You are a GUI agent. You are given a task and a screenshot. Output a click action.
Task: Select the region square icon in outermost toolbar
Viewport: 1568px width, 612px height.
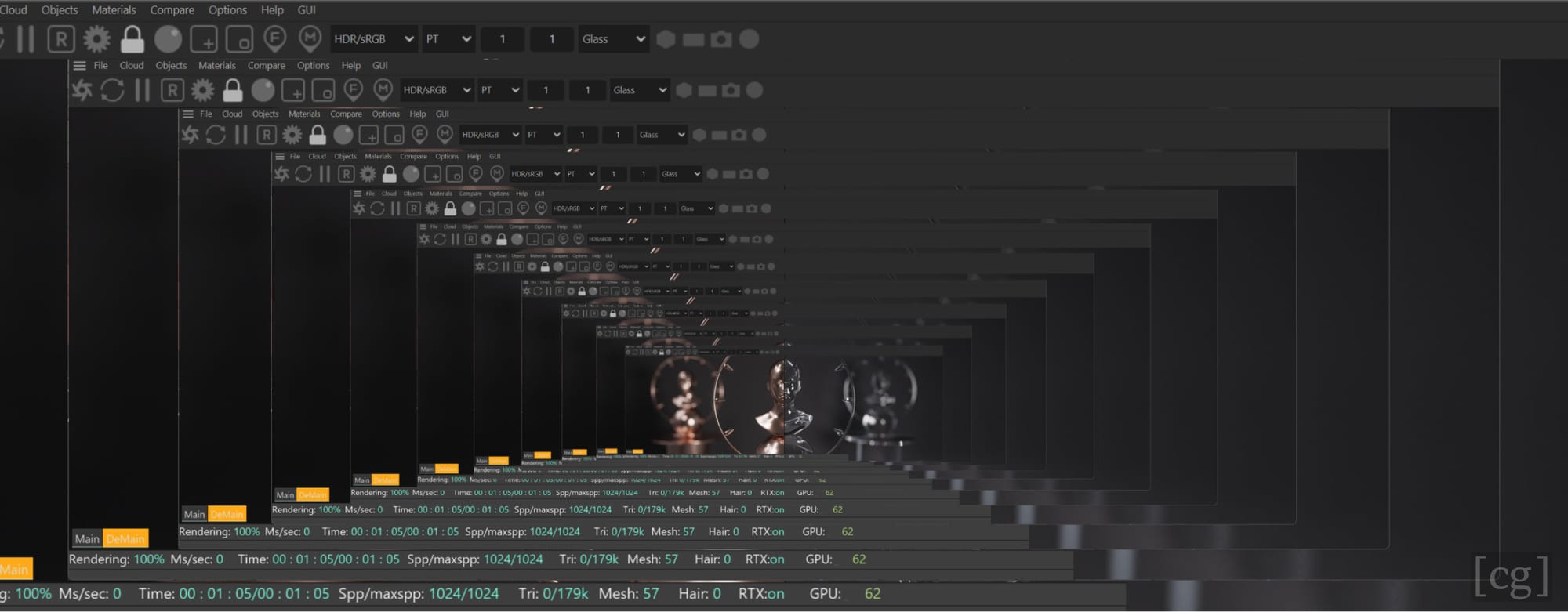tap(239, 38)
